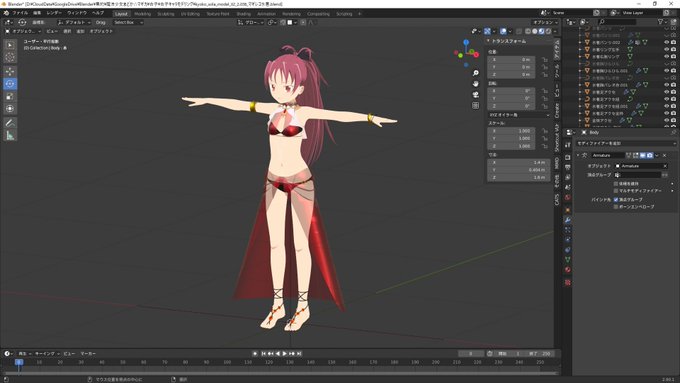
Task: Open the XYZ Euler rotation mode dropdown
Action: click(x=519, y=115)
